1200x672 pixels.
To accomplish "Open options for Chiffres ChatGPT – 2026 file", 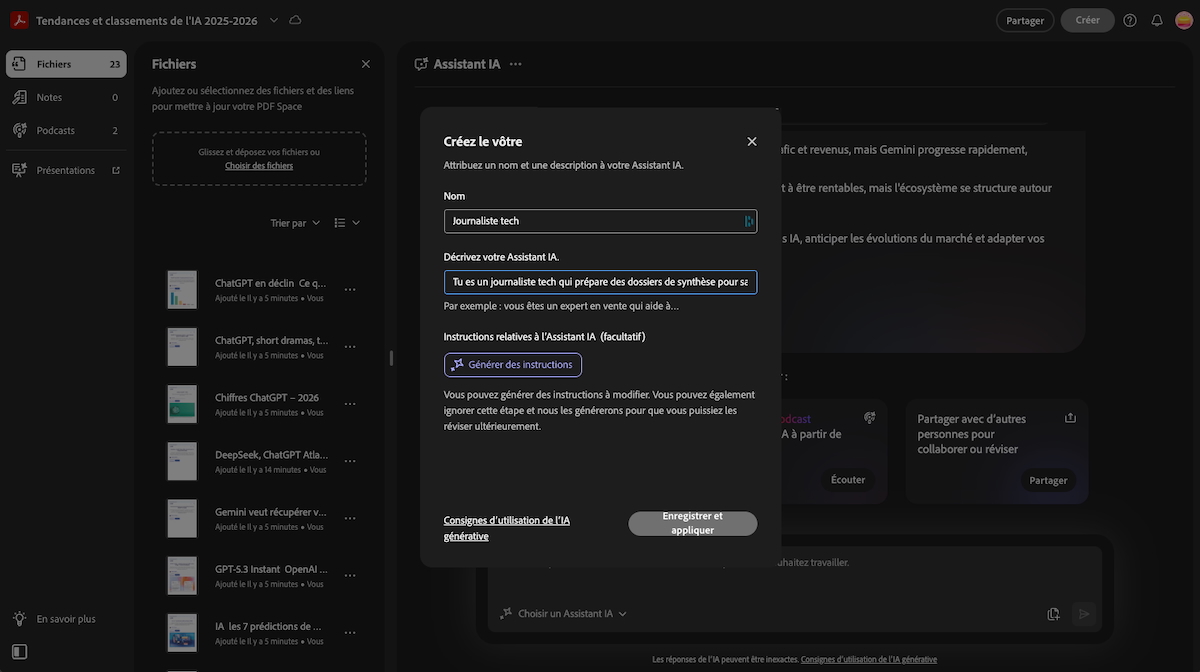I will pyautogui.click(x=350, y=404).
